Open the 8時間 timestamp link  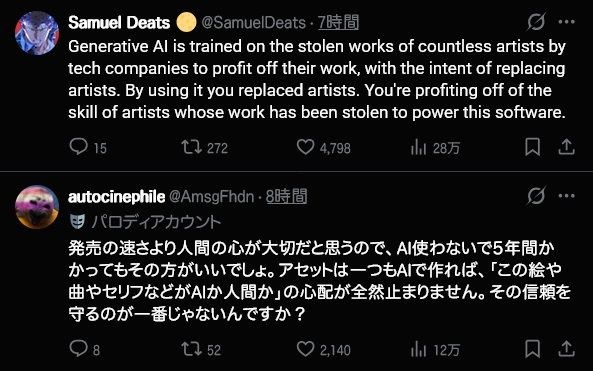tap(286, 197)
